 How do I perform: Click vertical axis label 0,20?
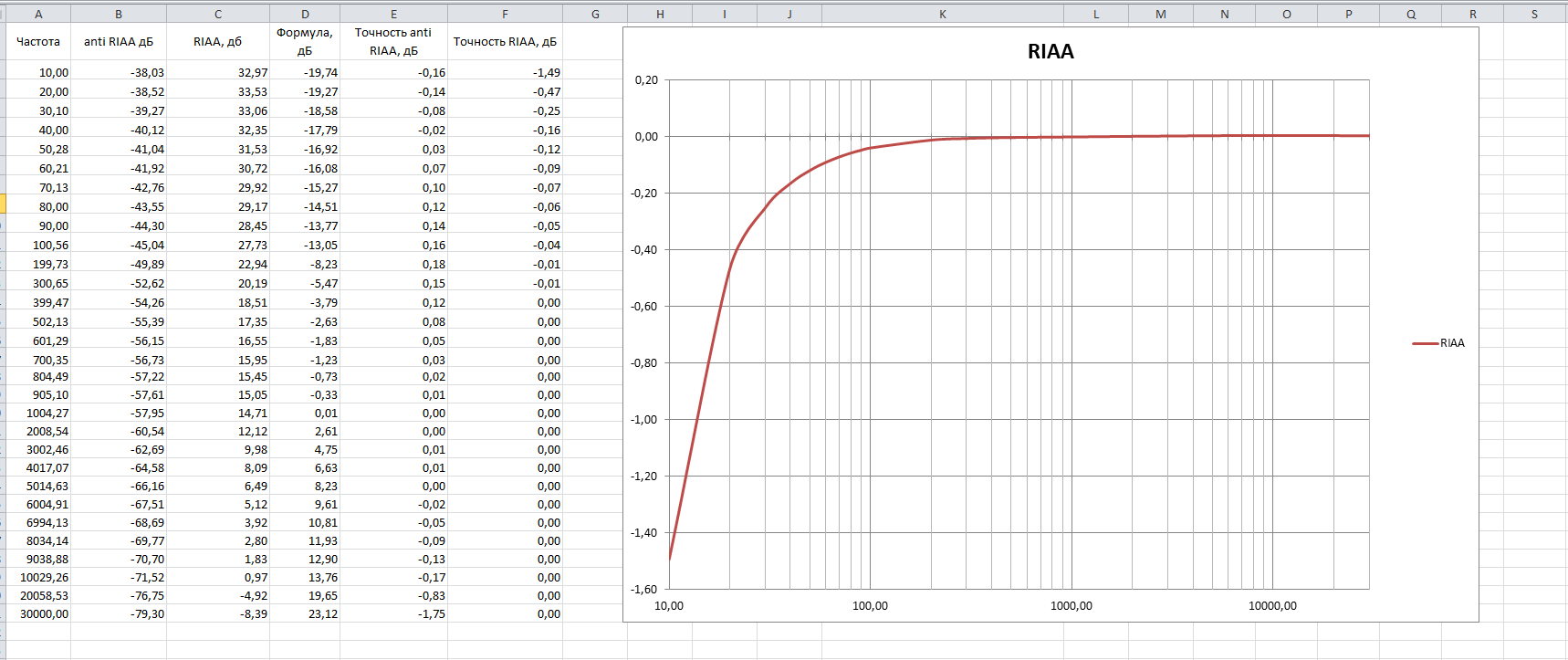coord(646,80)
